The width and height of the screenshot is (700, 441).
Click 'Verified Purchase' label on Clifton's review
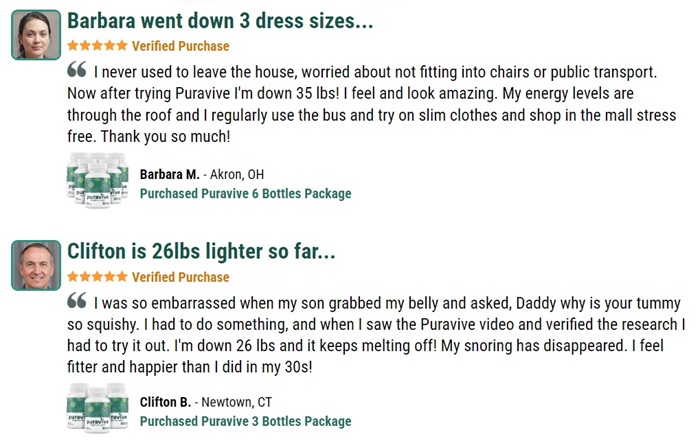point(180,277)
